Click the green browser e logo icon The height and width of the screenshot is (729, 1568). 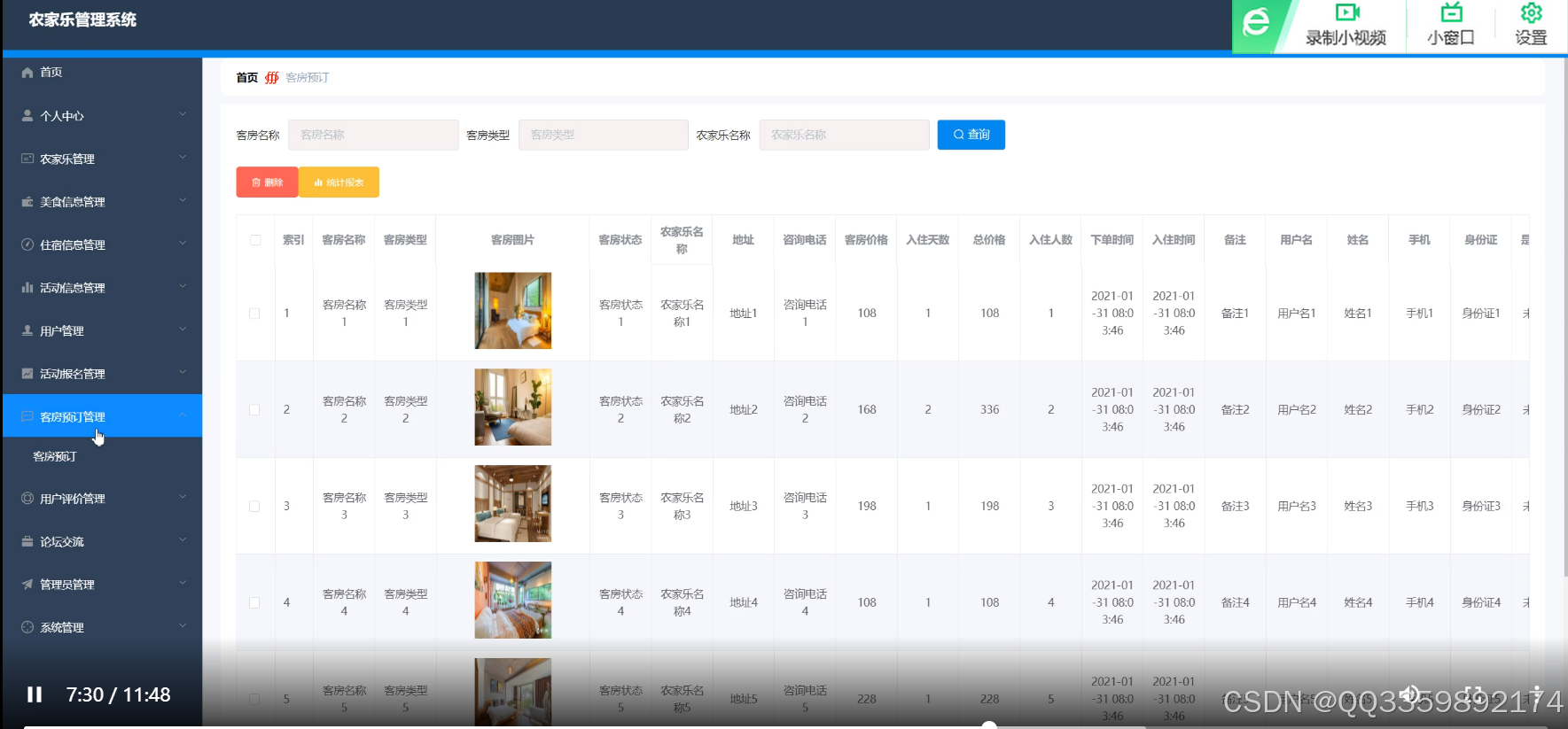1256,22
